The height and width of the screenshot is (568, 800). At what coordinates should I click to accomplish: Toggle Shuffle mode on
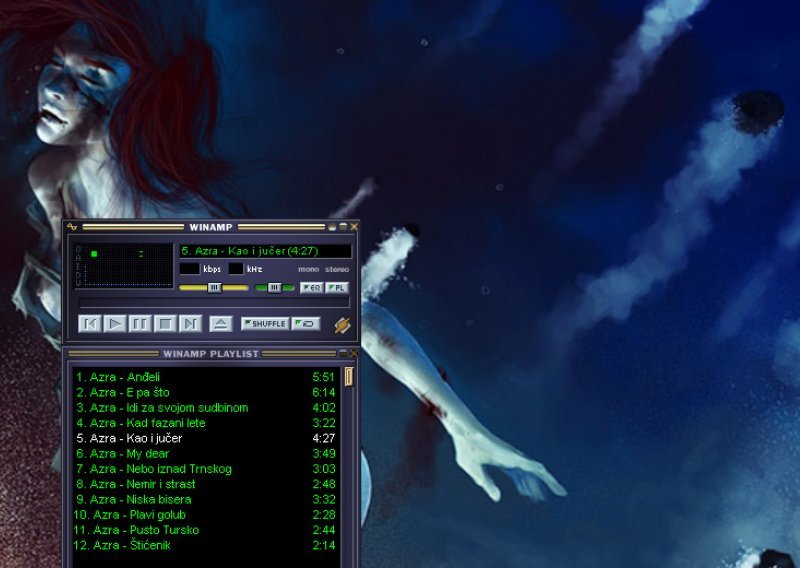265,324
